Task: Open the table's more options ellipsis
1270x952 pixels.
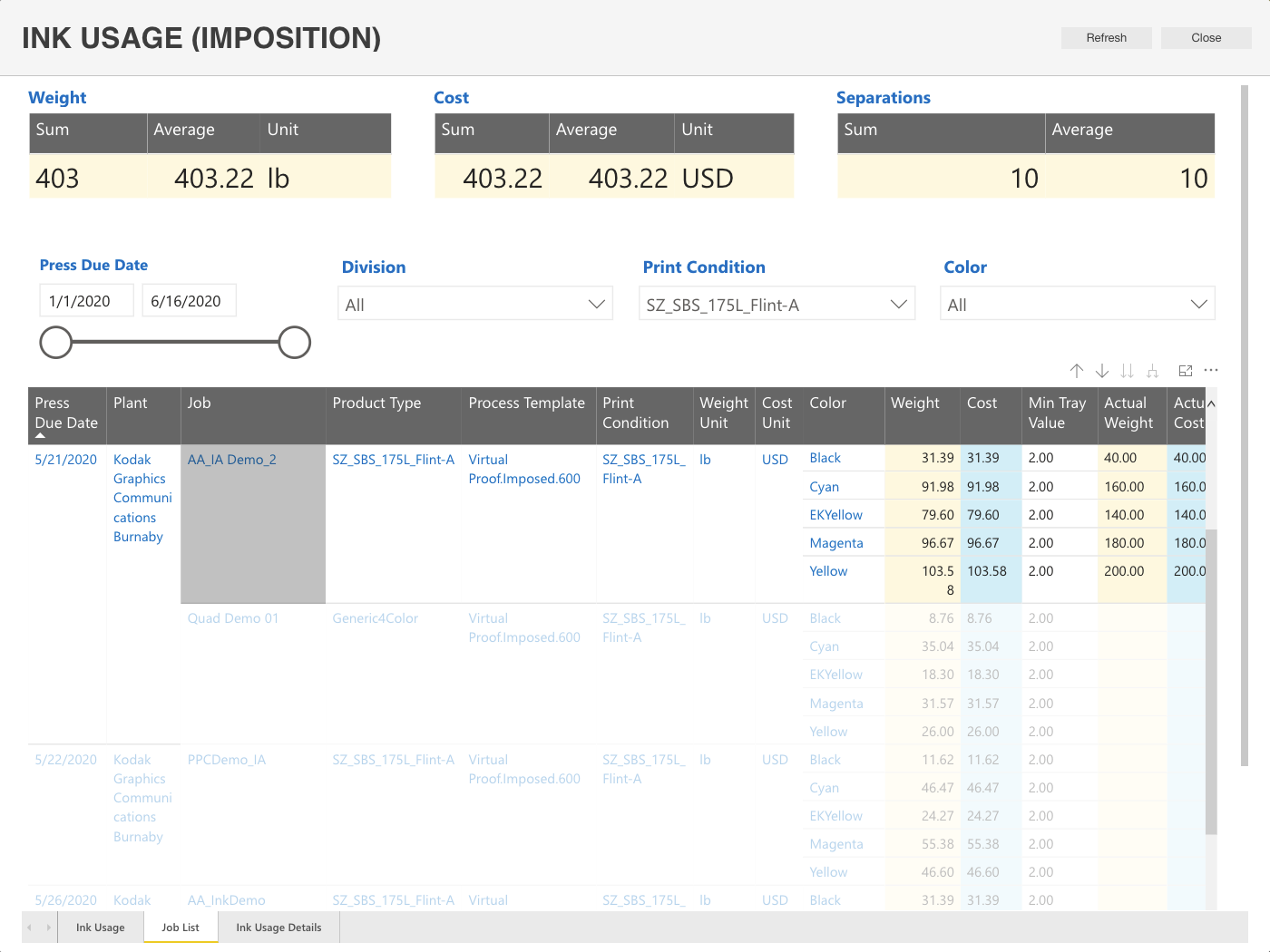Action: 1211,370
